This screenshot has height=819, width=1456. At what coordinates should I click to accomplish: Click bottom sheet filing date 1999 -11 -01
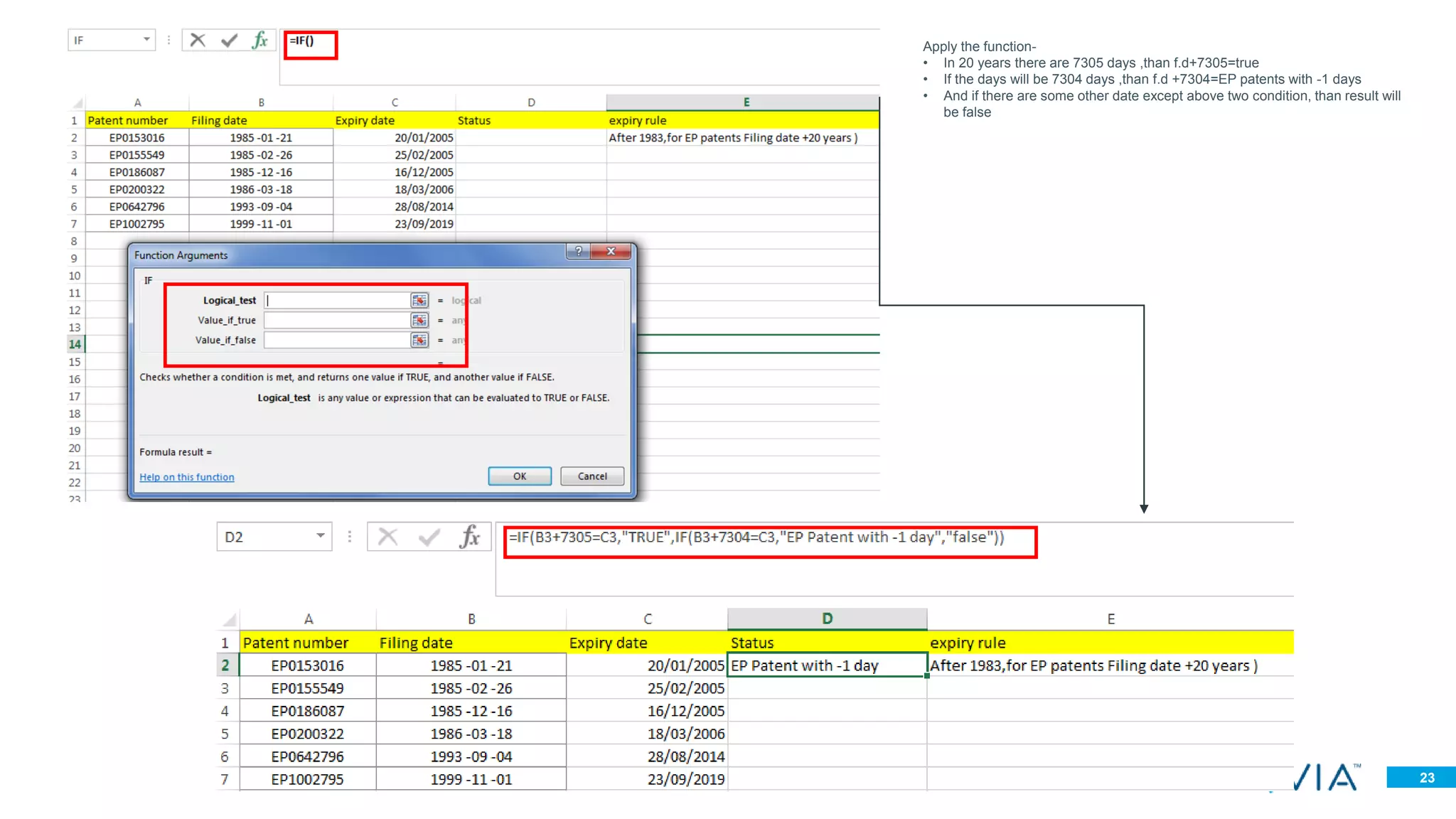tap(471, 779)
